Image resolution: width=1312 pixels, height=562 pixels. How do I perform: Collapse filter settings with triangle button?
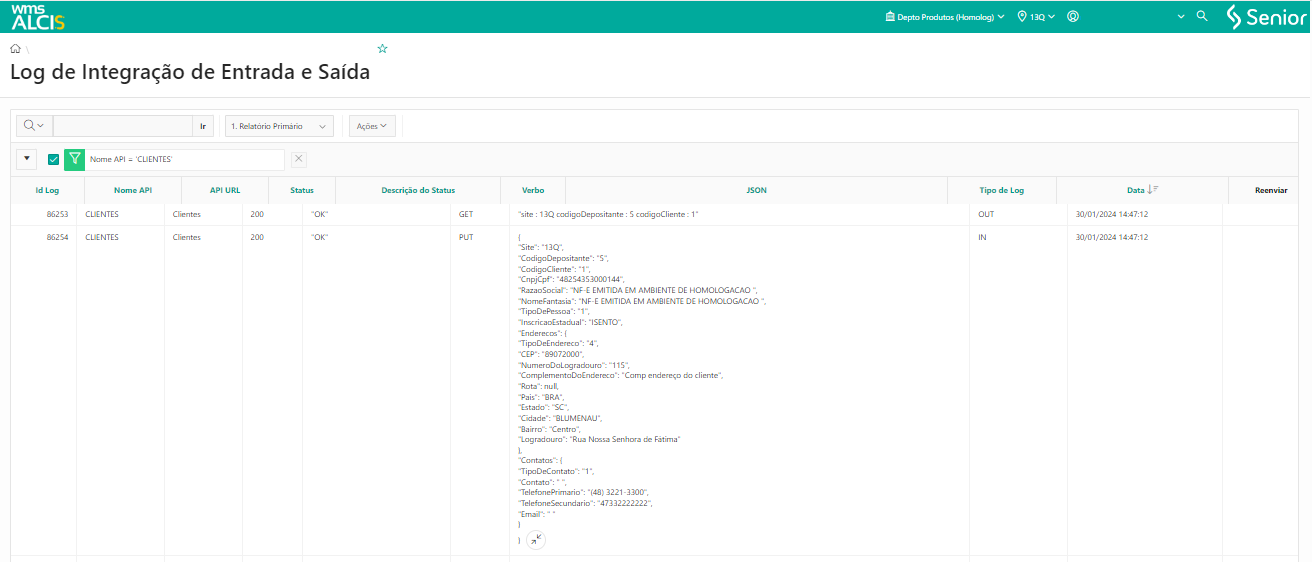click(27, 159)
